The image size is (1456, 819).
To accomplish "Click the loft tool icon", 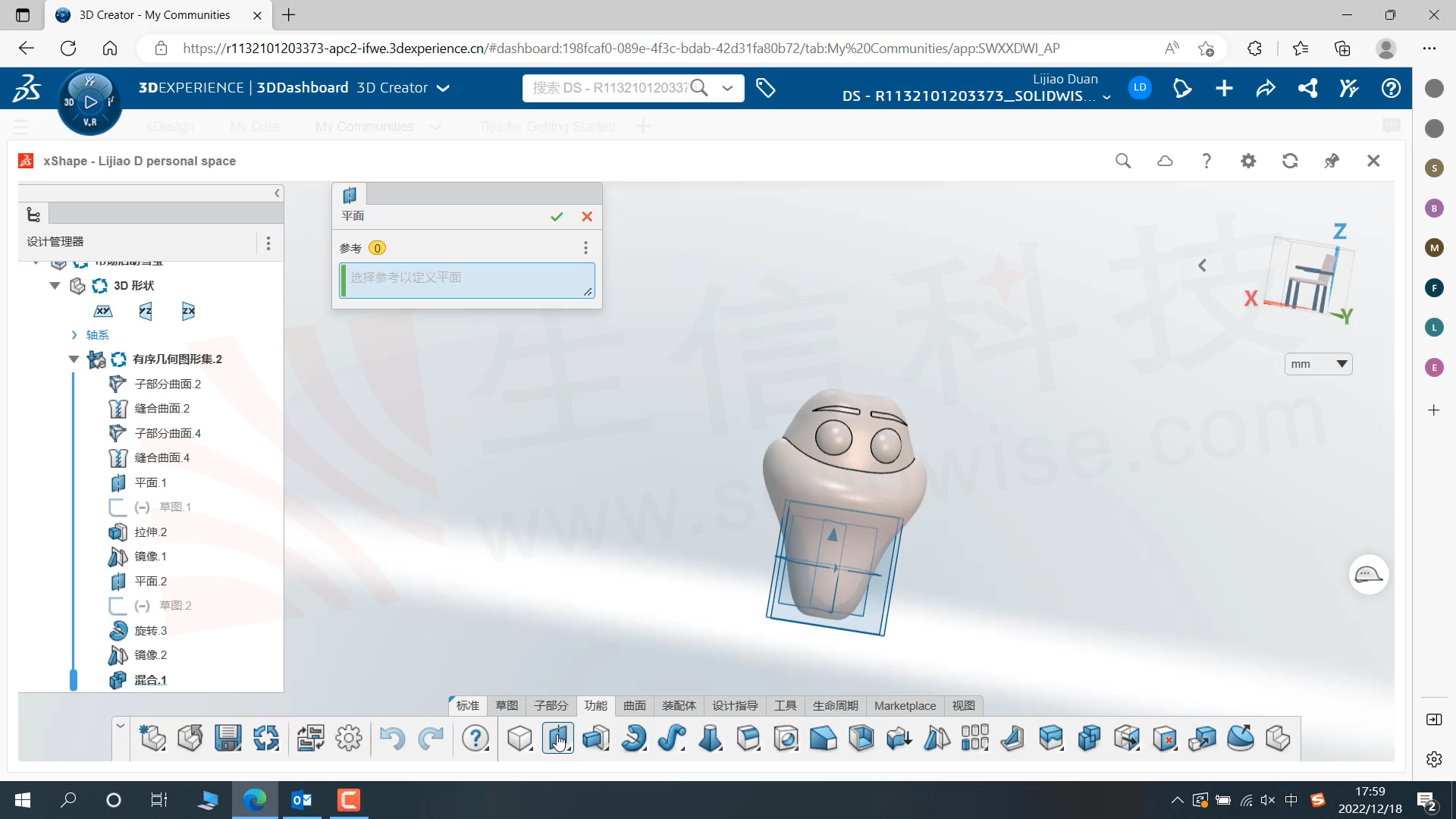I will pyautogui.click(x=710, y=738).
